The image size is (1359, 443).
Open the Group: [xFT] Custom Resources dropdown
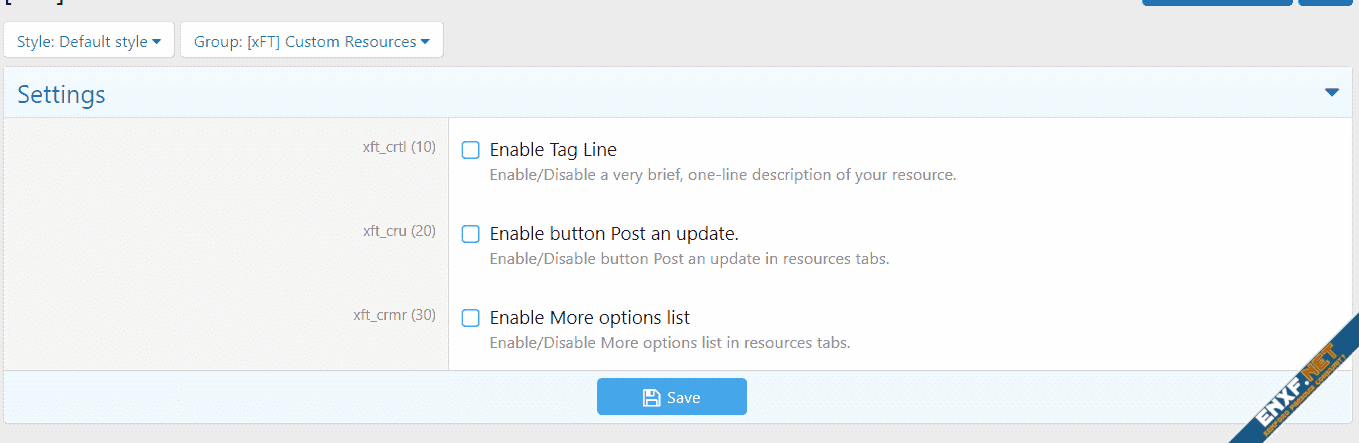(311, 42)
